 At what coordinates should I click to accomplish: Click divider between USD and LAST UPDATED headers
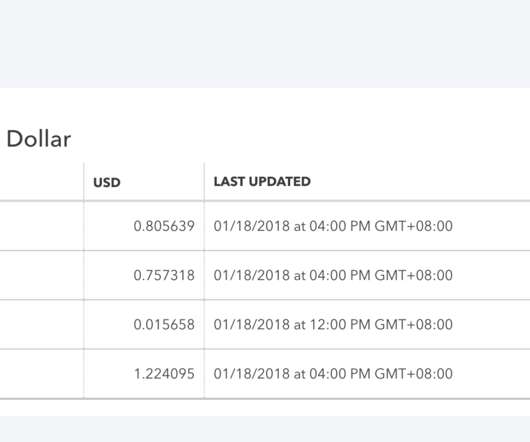tap(204, 182)
